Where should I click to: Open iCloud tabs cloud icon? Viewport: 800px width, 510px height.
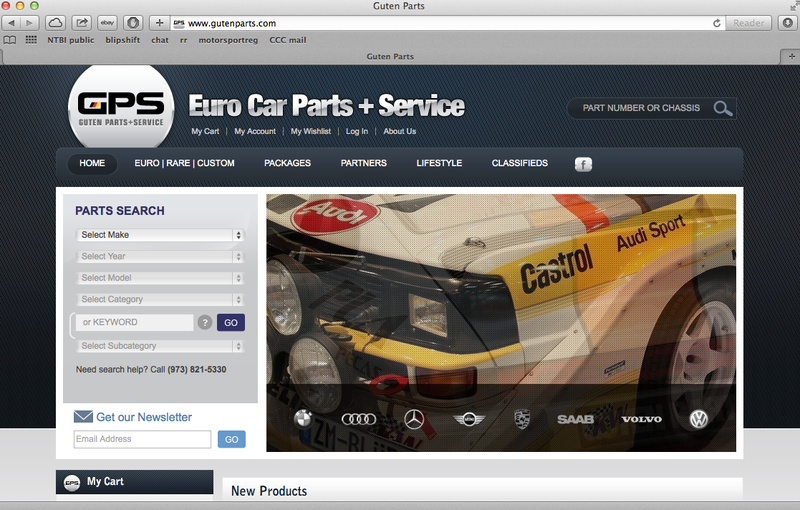(x=55, y=23)
